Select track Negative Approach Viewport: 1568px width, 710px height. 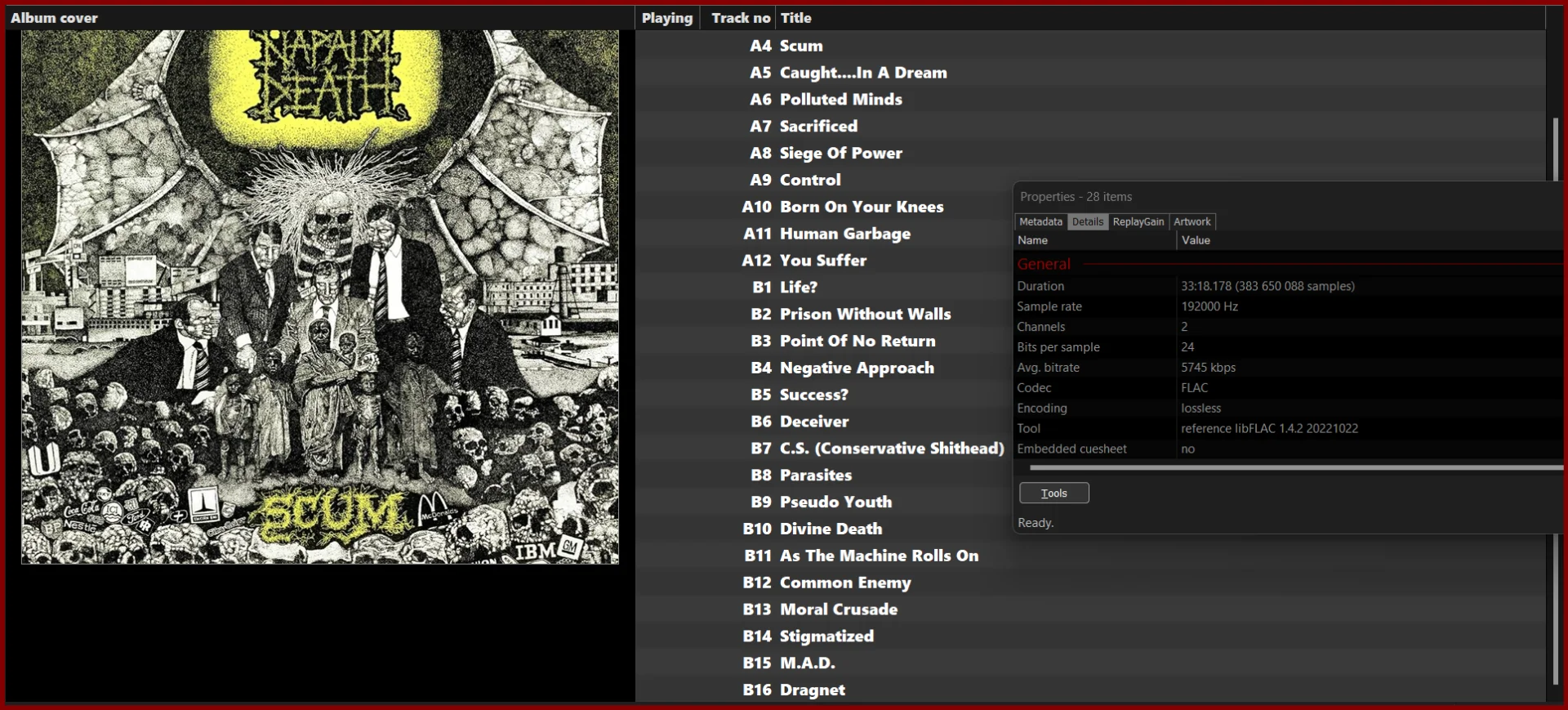coord(824,368)
